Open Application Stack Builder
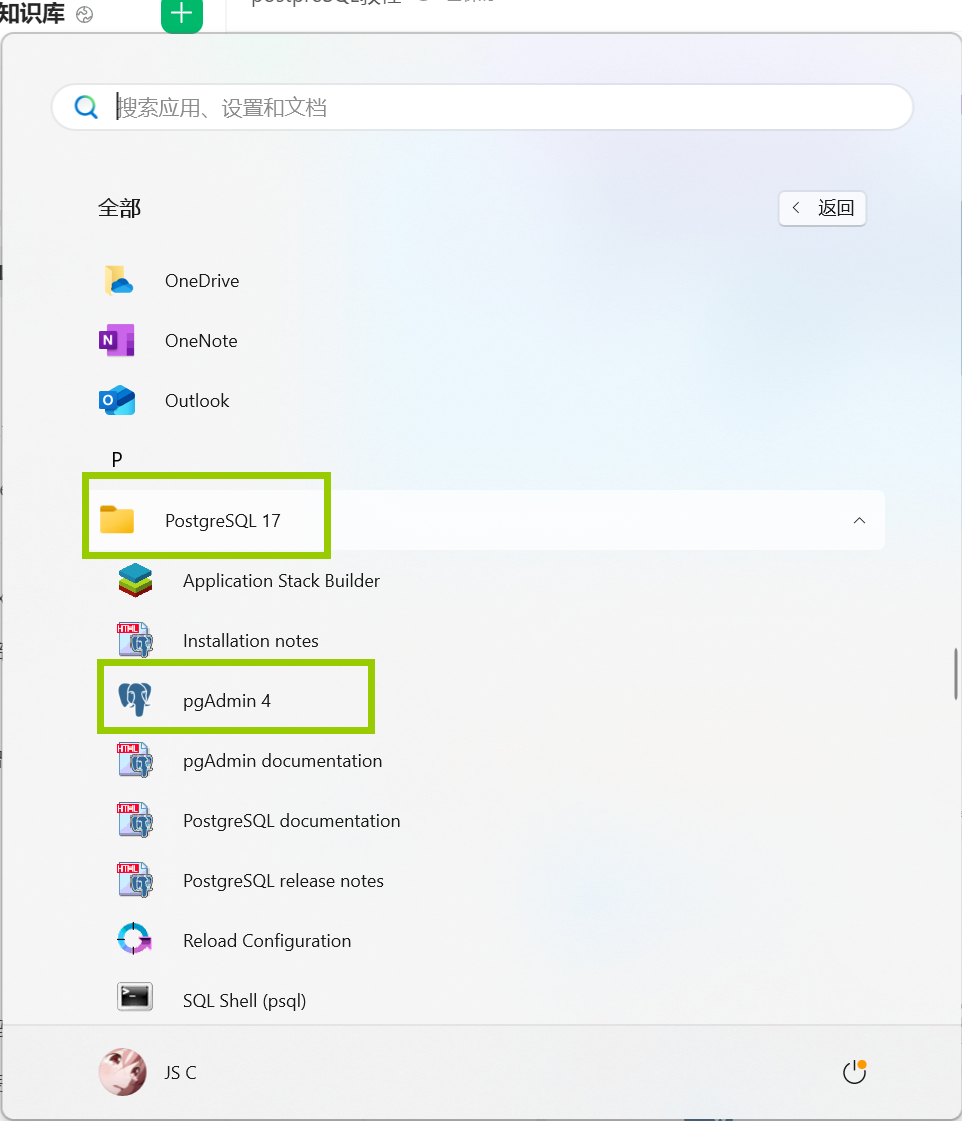This screenshot has width=962, height=1121. 281,581
